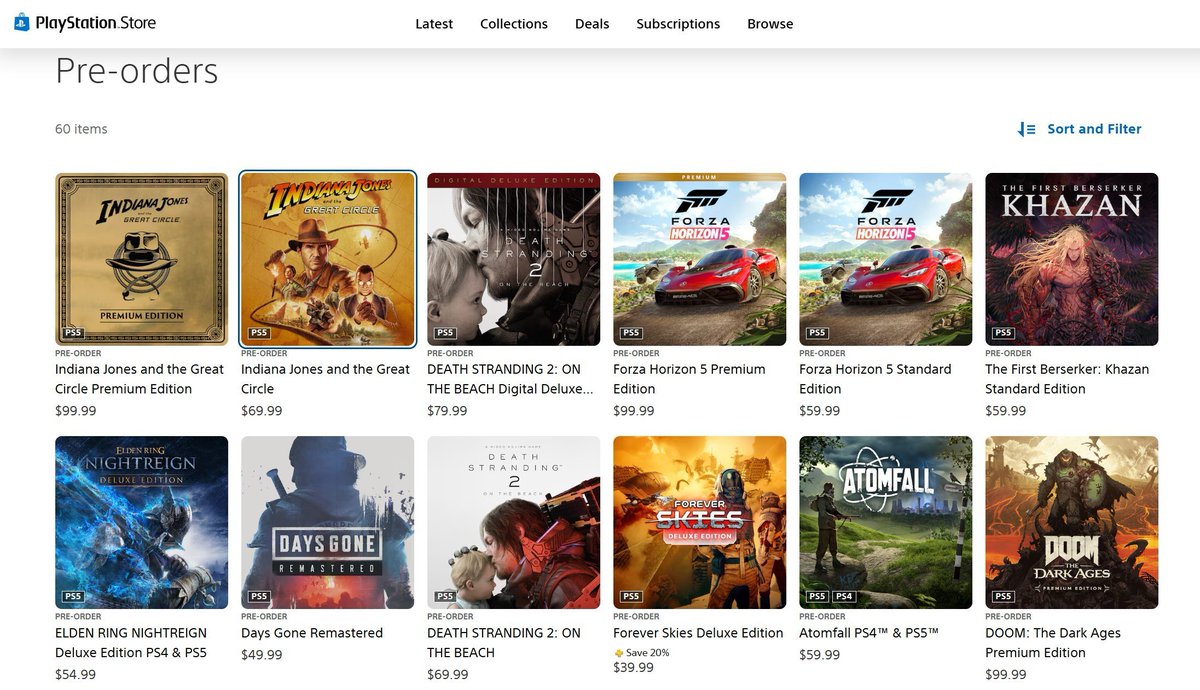Click title 'Days Gone Remastered'

coord(312,633)
